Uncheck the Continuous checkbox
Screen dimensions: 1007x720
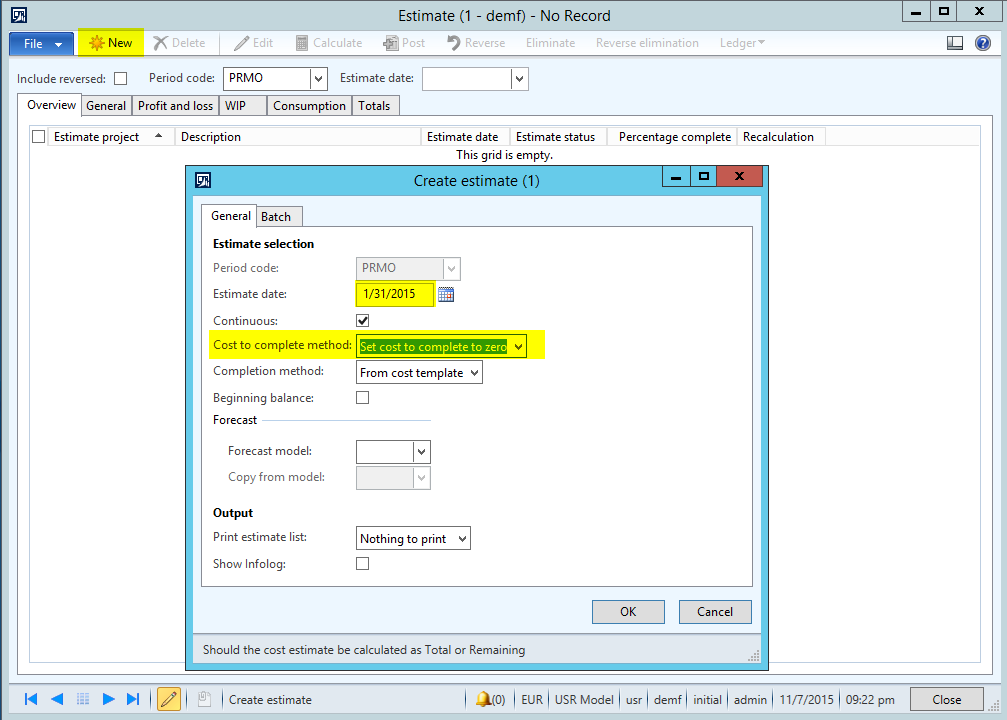click(363, 321)
